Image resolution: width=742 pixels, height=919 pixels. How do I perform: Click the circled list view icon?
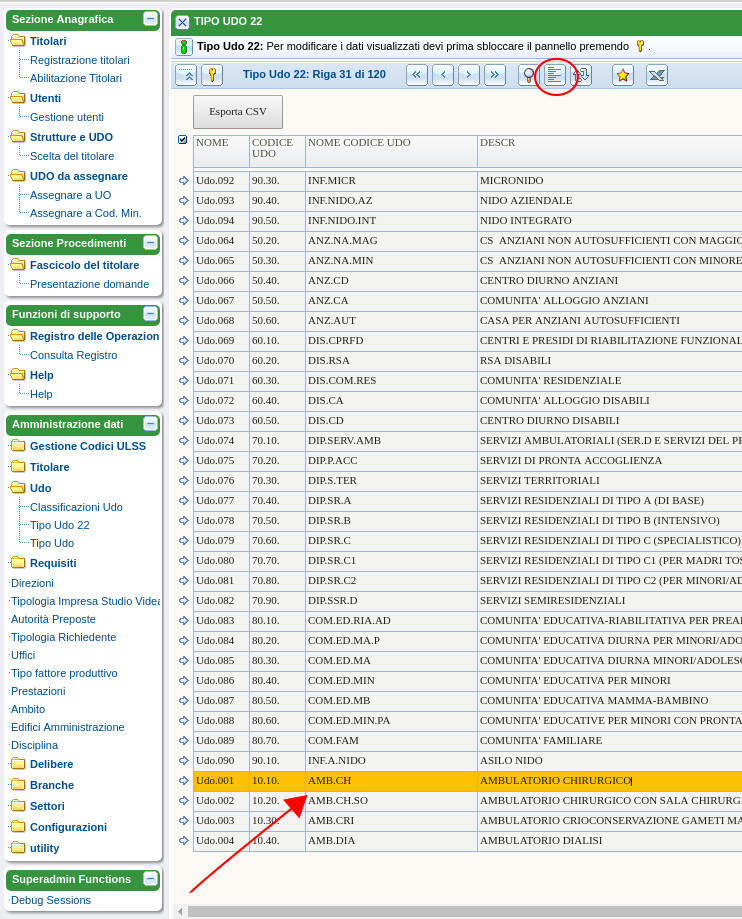click(555, 75)
